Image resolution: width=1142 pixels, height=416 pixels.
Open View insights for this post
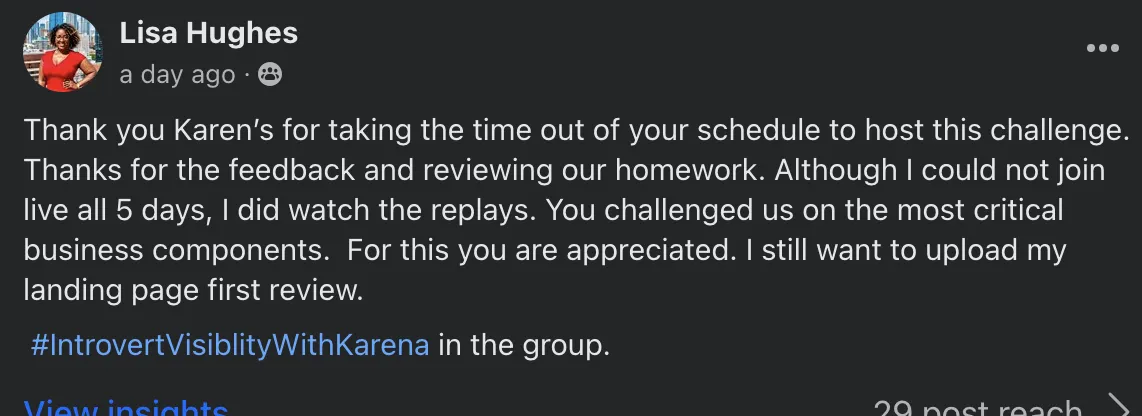click(x=126, y=408)
